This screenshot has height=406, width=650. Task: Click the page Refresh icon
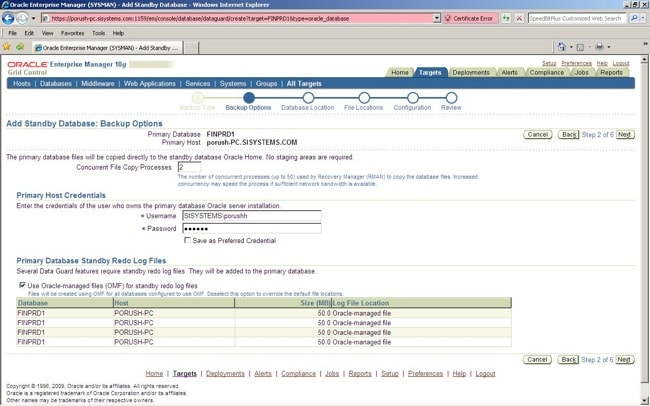point(506,18)
